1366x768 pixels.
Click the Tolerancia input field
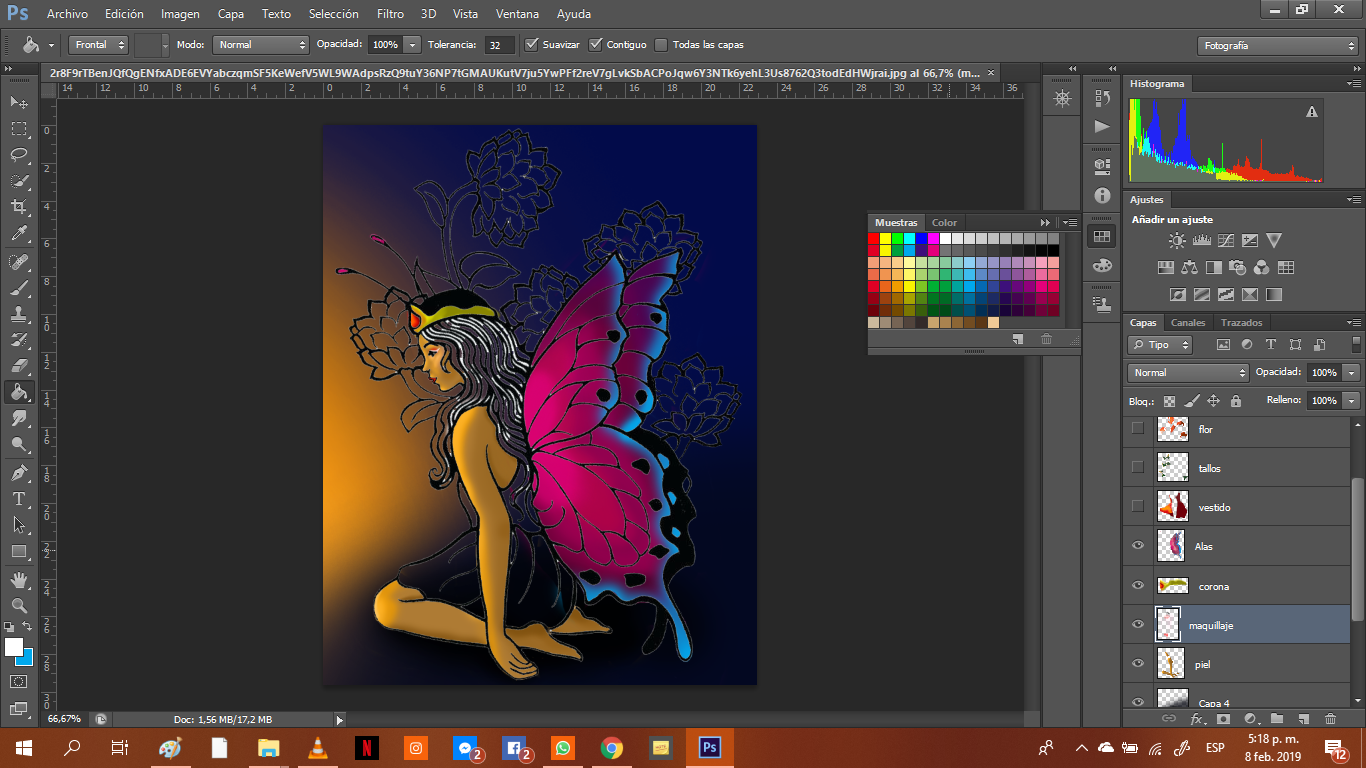(499, 45)
